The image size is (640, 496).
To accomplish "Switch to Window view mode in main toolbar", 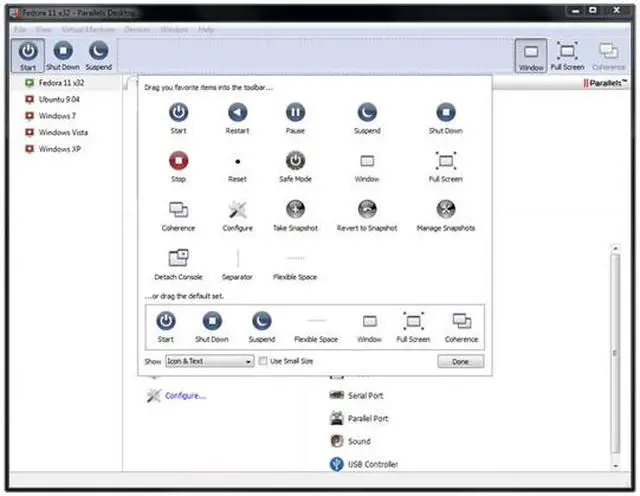I will pos(531,56).
